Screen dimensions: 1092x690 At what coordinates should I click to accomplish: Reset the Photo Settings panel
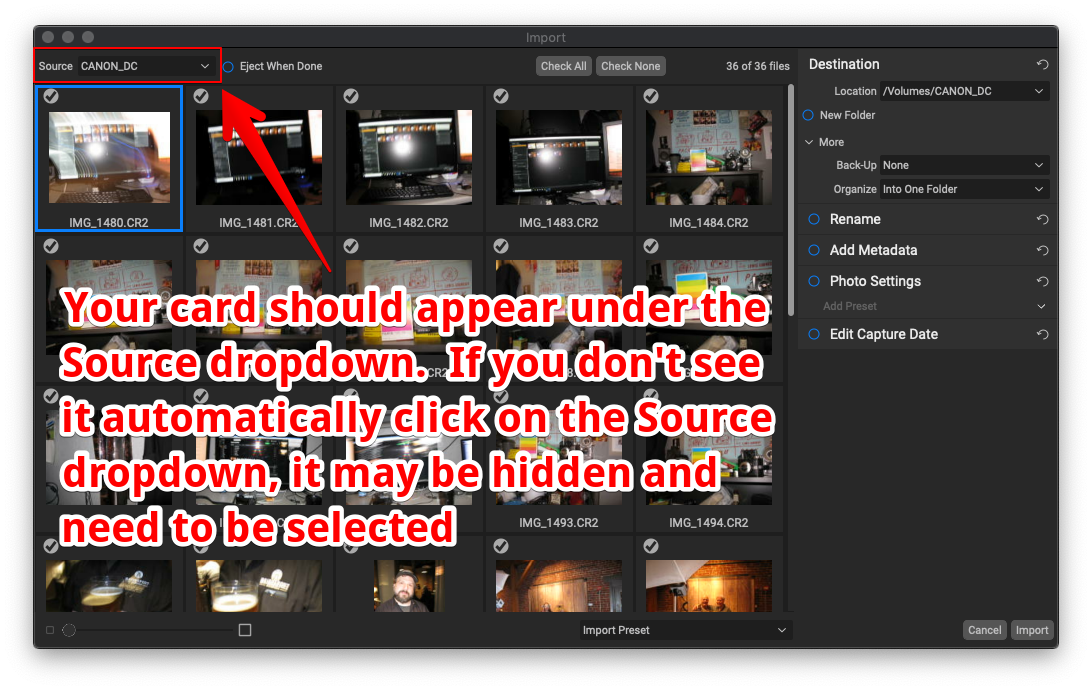pos(1042,282)
